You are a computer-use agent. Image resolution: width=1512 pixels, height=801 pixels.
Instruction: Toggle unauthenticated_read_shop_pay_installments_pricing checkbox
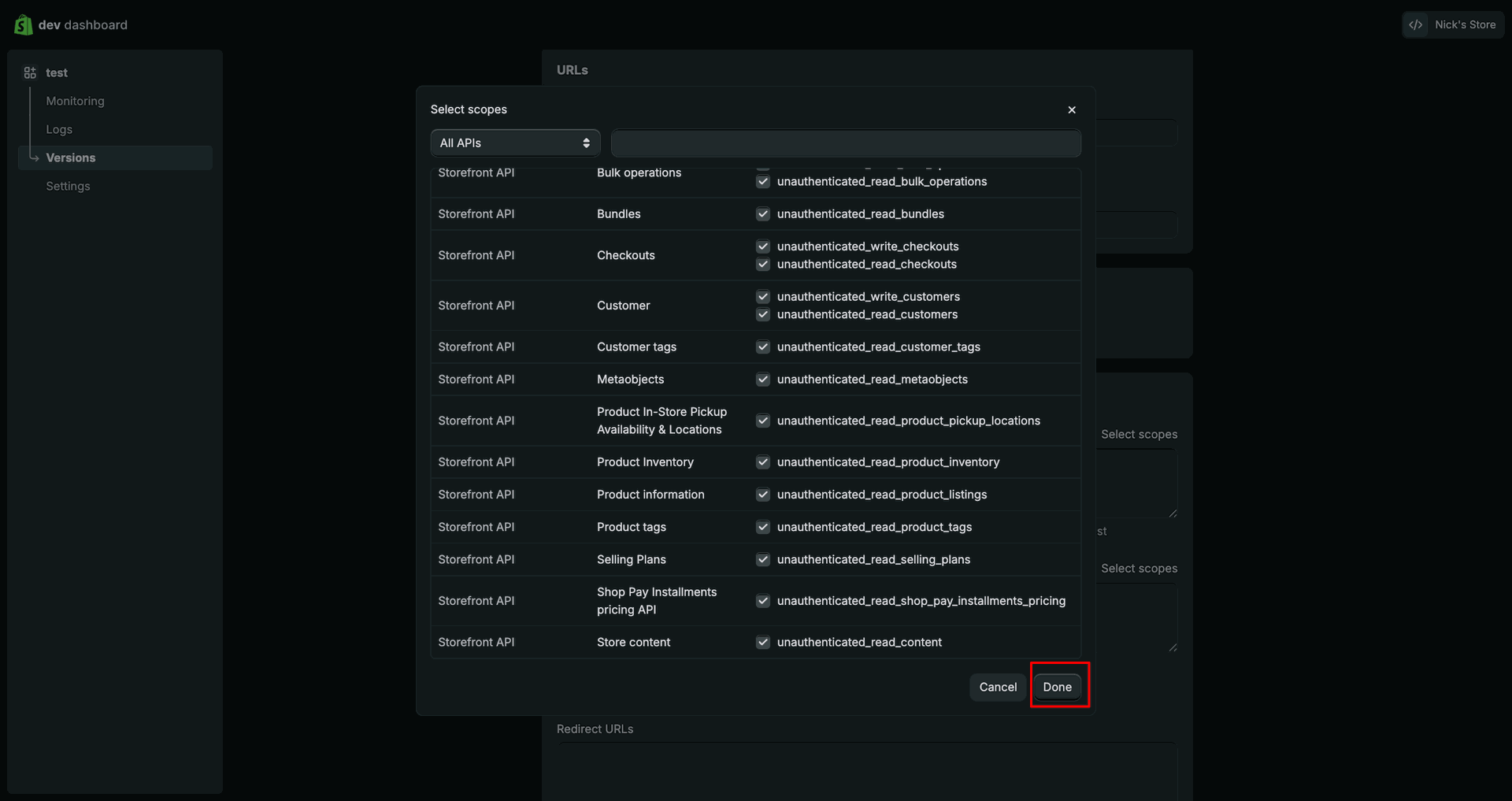(x=763, y=601)
